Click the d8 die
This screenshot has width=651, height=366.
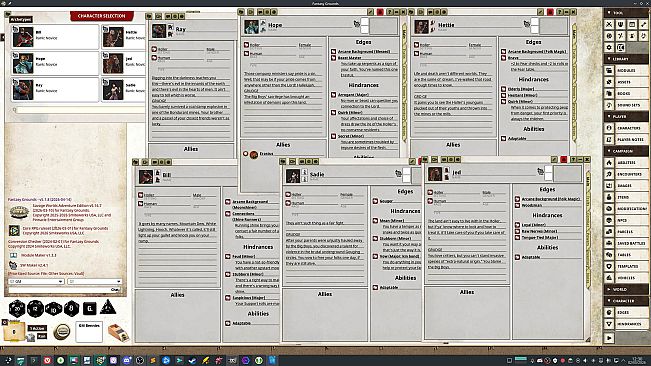pos(71,308)
